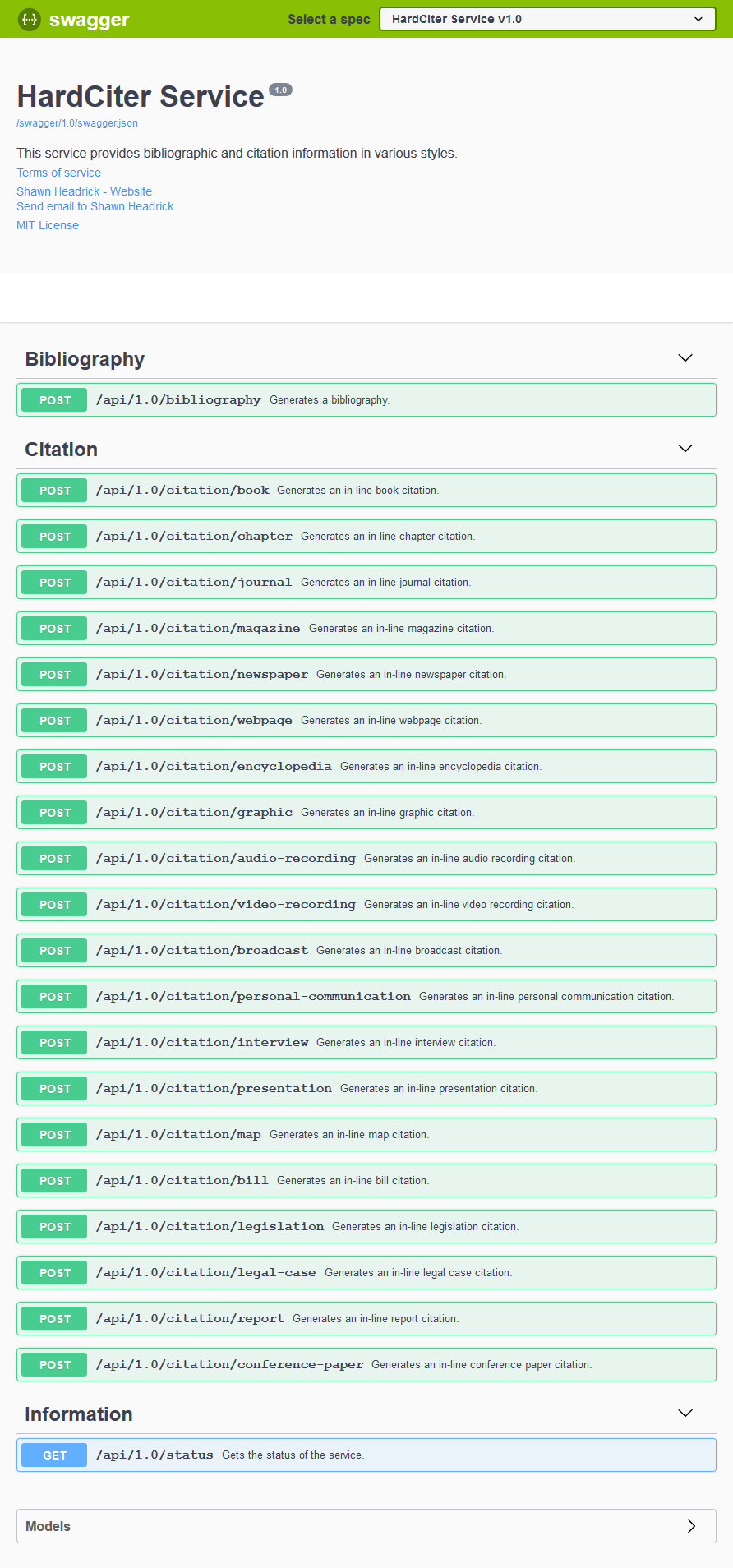Image resolution: width=733 pixels, height=1568 pixels.
Task: Collapse the Information section chevron
Action: 685,1414
